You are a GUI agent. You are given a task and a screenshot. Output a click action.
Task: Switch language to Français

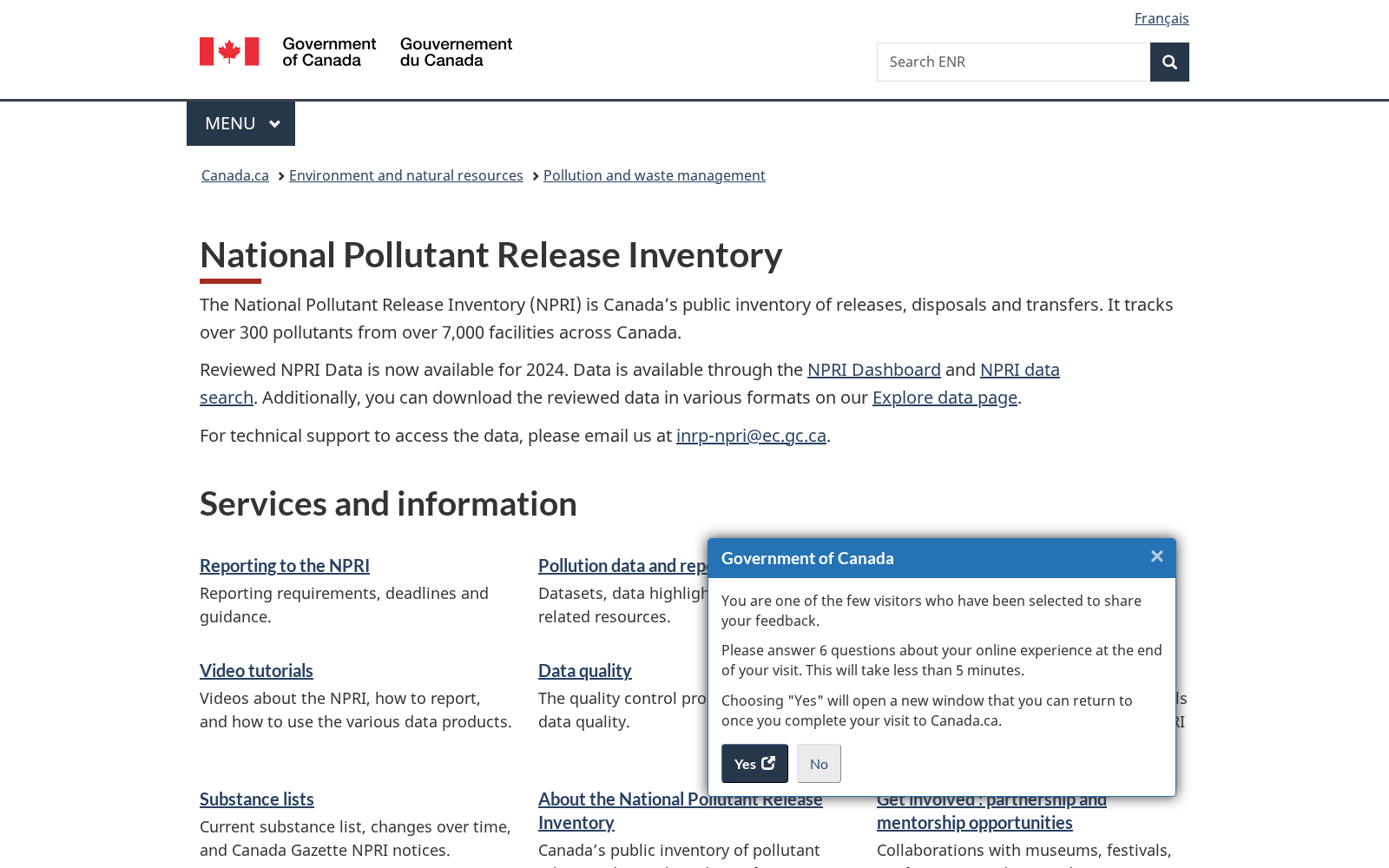1162,18
